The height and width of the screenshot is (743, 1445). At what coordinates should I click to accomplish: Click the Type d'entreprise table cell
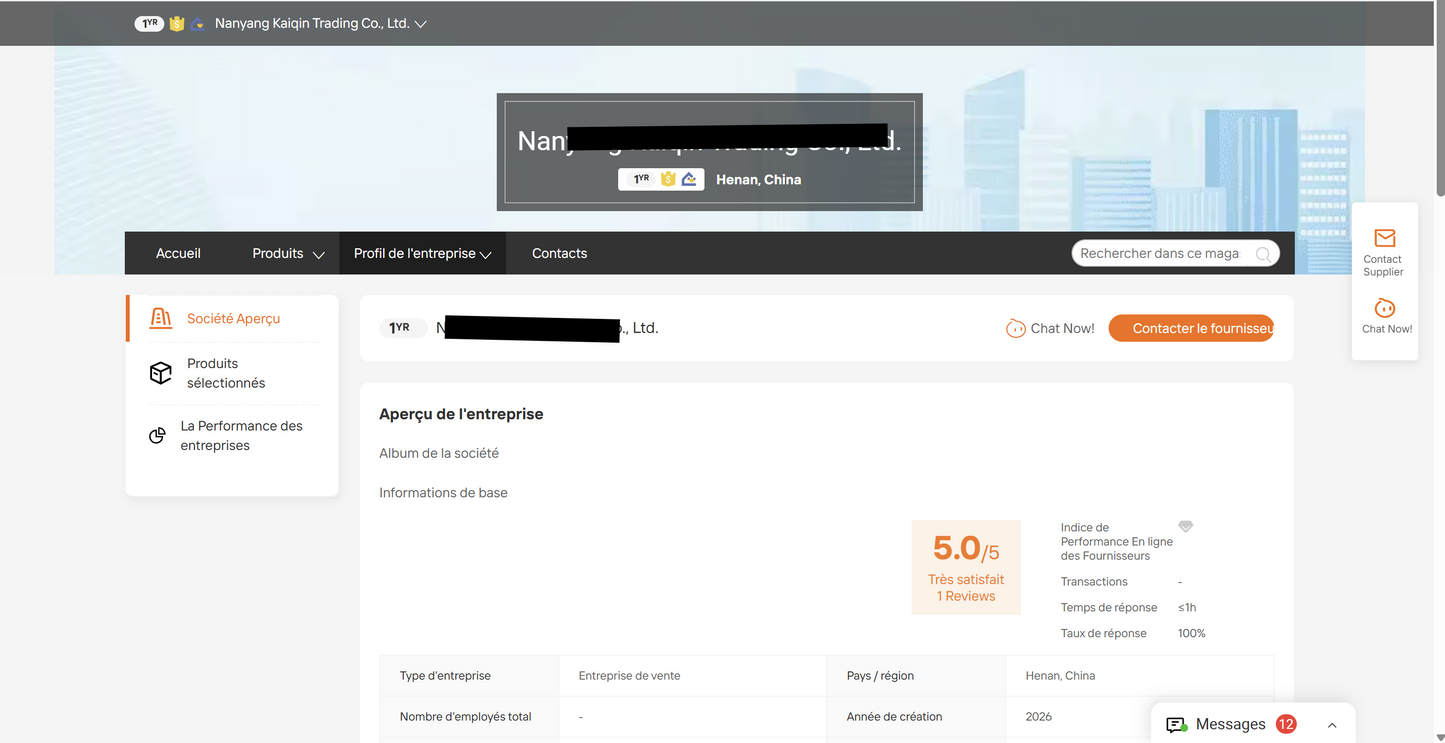click(469, 676)
